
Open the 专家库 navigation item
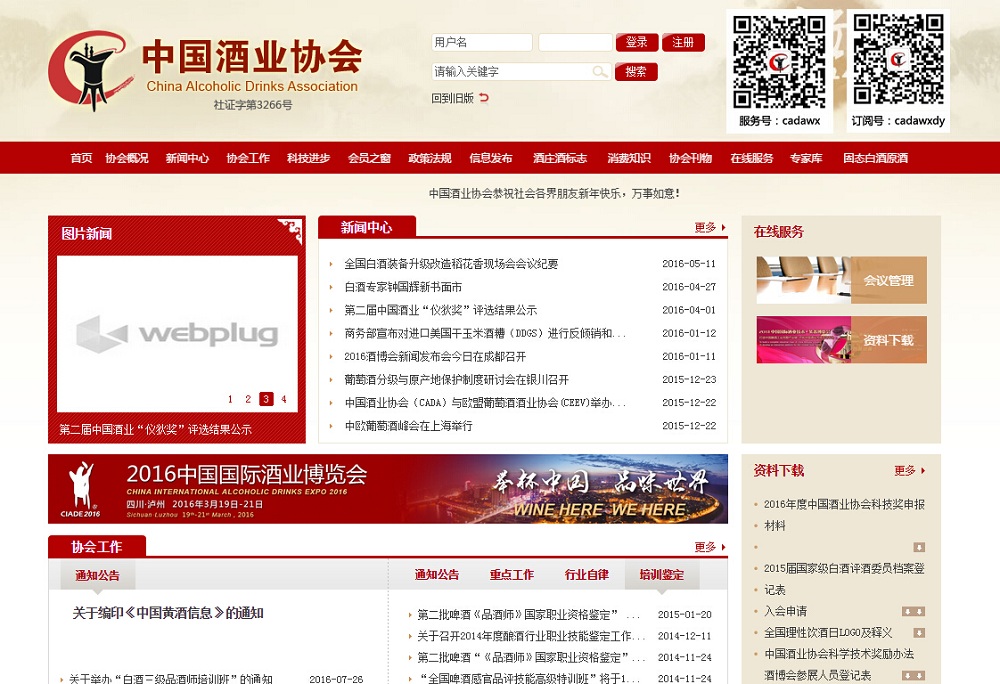coord(806,158)
